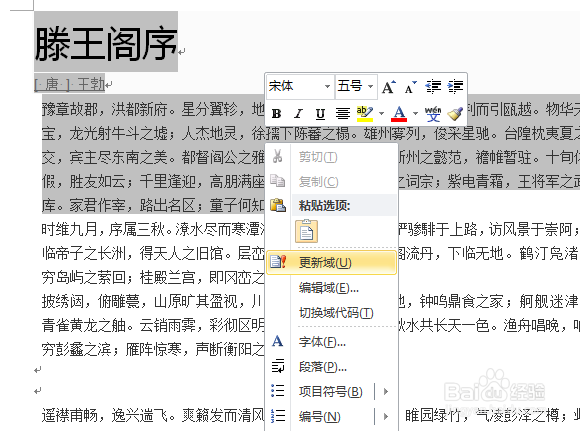Click the author line [唐] 王勃
Image resolution: width=580 pixels, height=431 pixels.
pos(69,84)
